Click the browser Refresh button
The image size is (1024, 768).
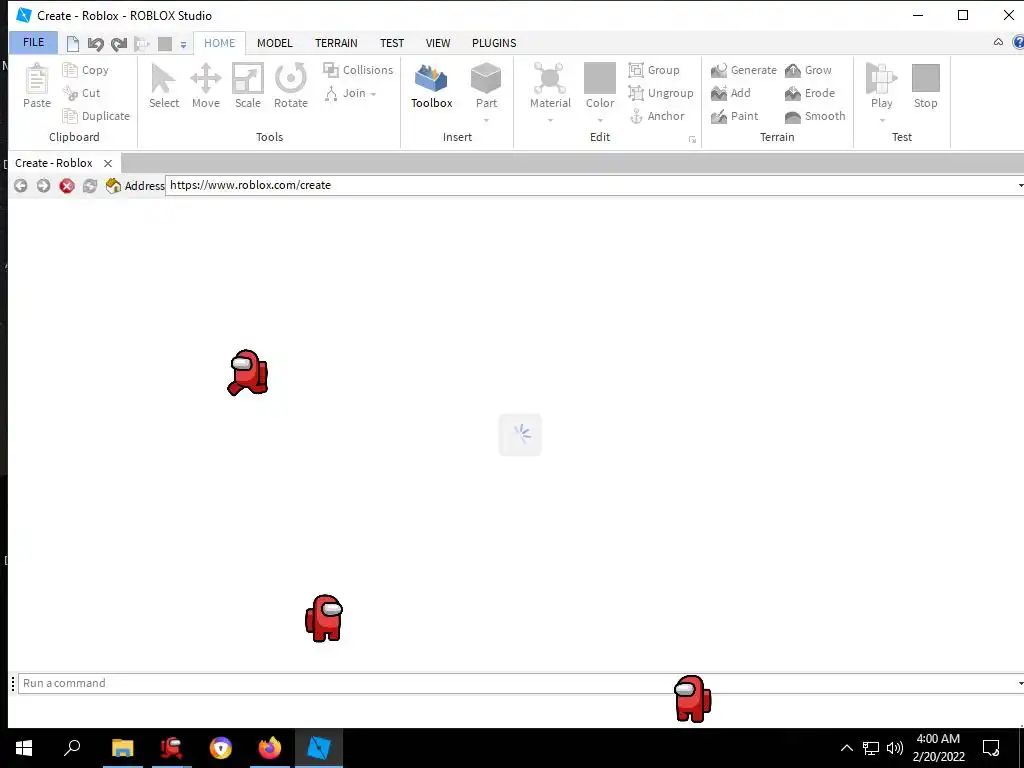(89, 185)
